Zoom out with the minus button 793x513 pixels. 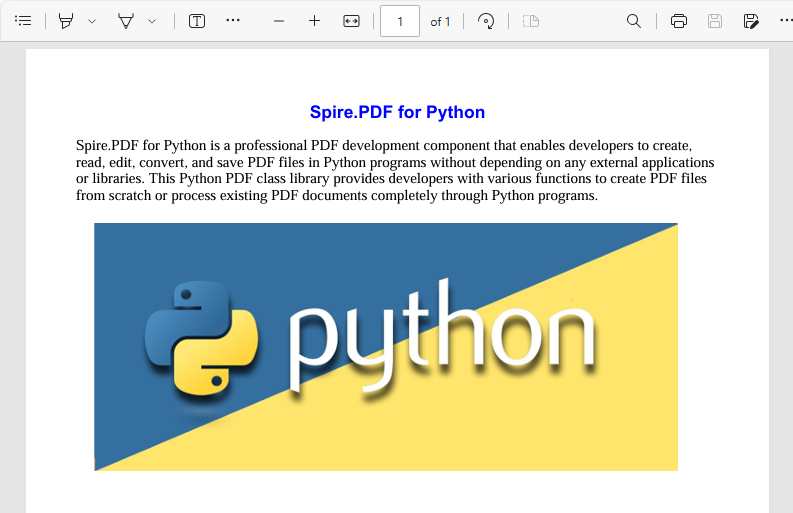(279, 21)
